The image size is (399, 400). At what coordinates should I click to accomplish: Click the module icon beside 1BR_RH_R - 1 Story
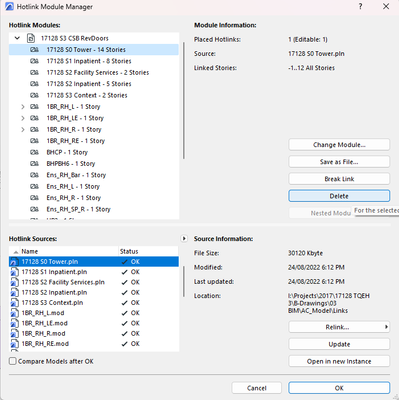34,129
